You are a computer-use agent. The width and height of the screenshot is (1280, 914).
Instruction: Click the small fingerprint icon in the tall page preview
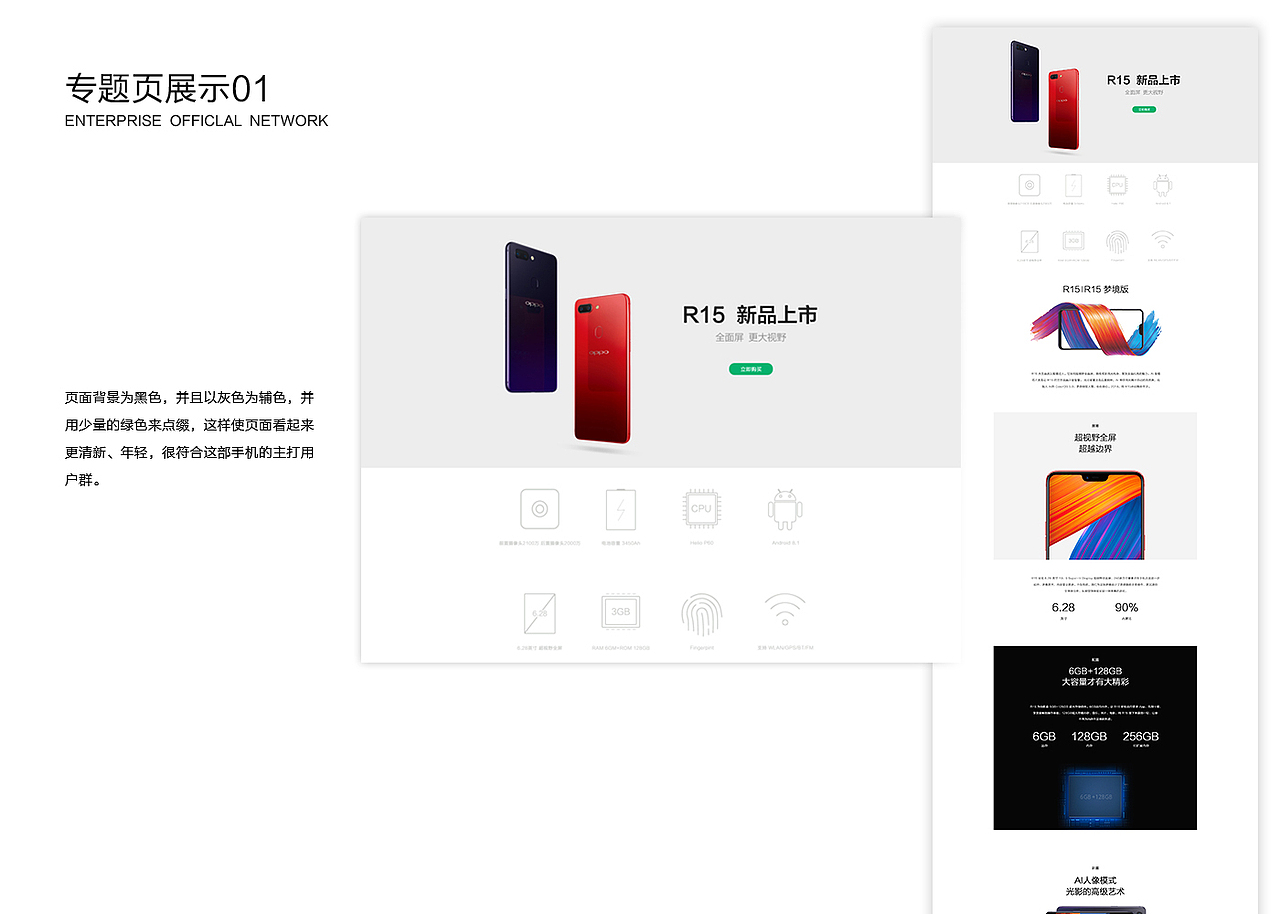click(1116, 241)
